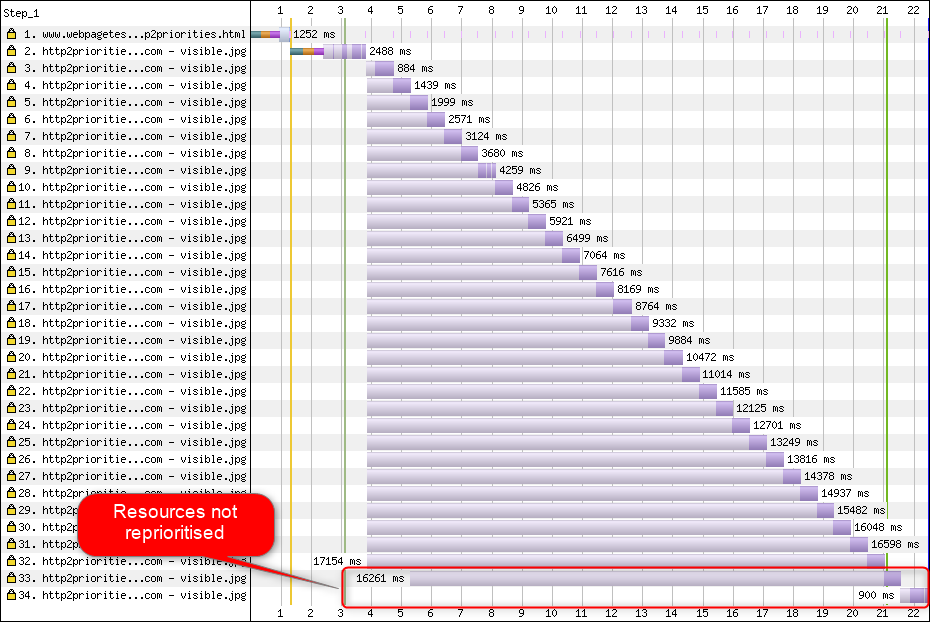Viewport: 930px width, 622px height.
Task: Click the "1252 ms" timing value
Action: coord(314,34)
